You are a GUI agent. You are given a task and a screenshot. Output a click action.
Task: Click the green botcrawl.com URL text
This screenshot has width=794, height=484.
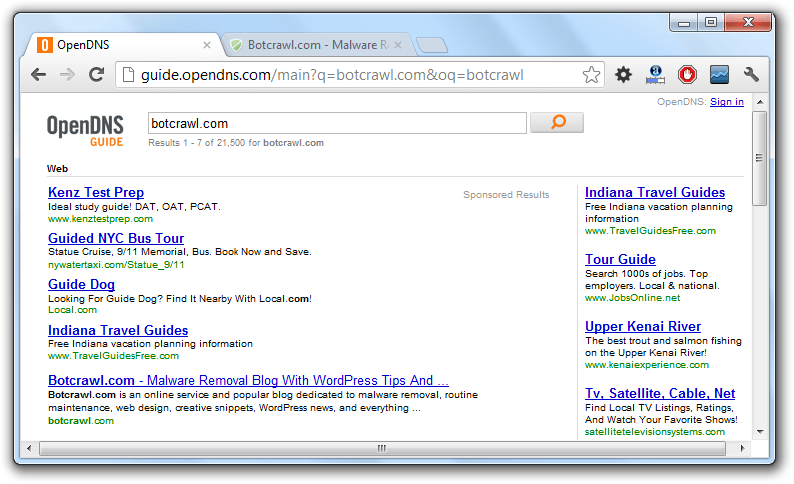81,421
